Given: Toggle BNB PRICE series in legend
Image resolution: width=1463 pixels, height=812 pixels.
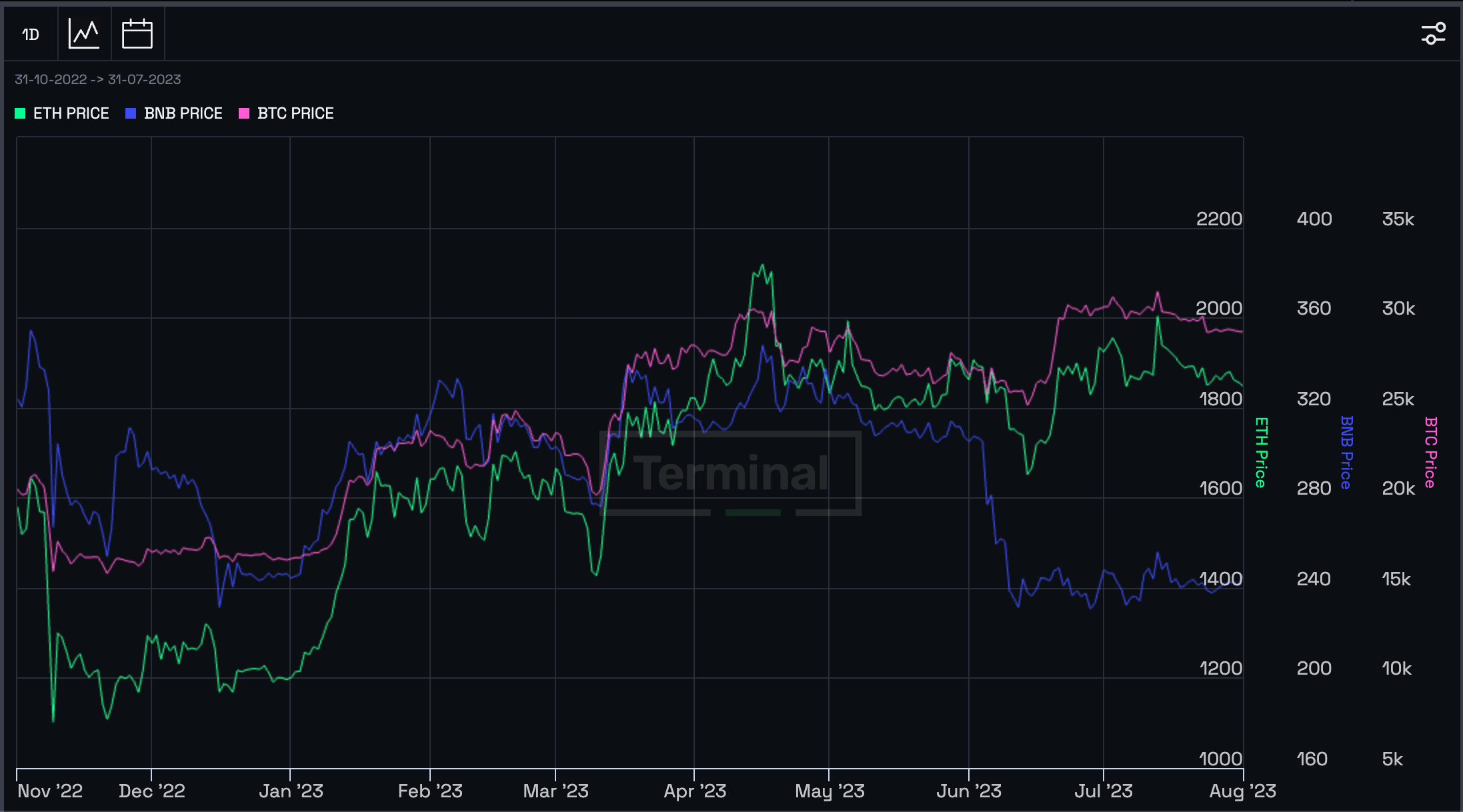Looking at the screenshot, I should (x=174, y=113).
